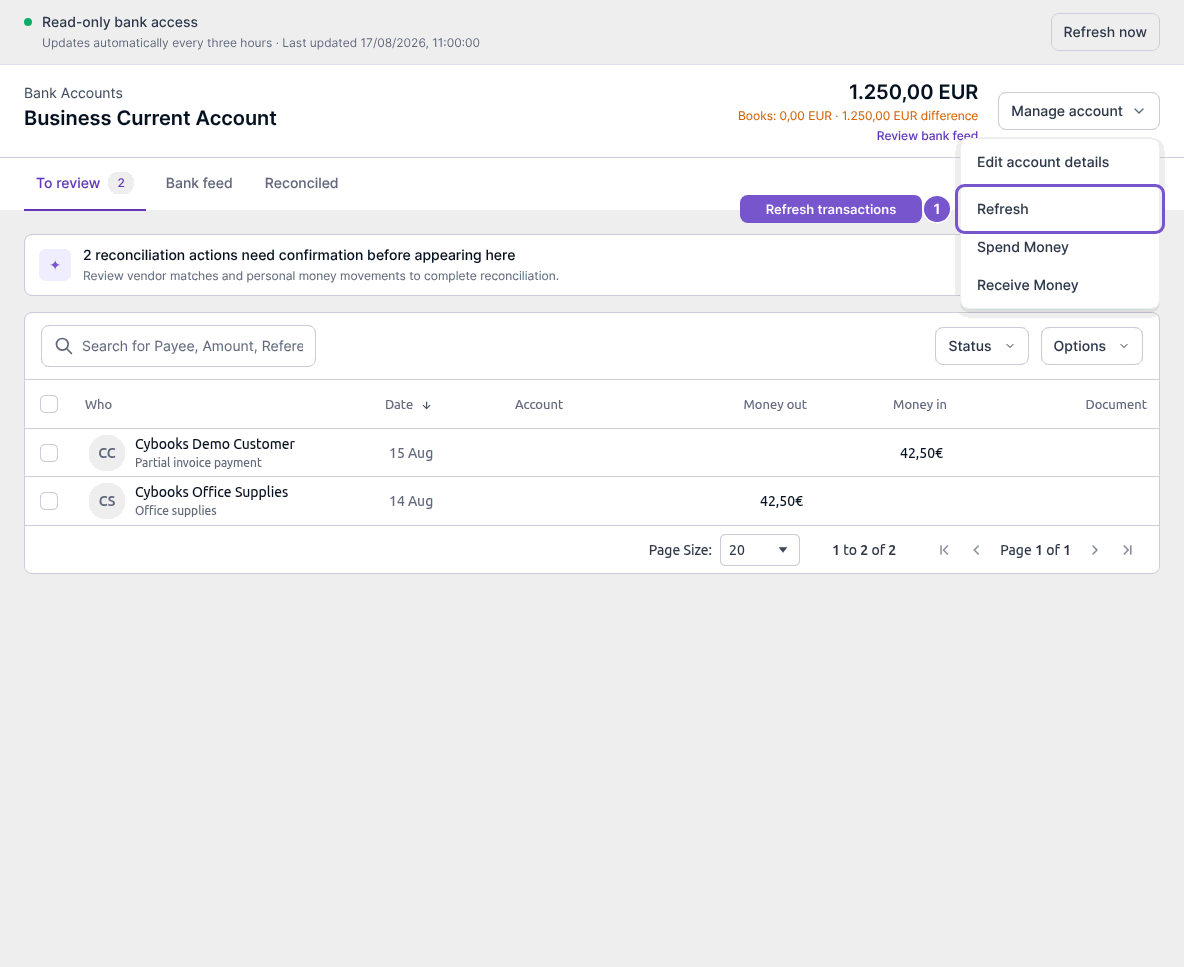Go to the first page of results

point(944,550)
